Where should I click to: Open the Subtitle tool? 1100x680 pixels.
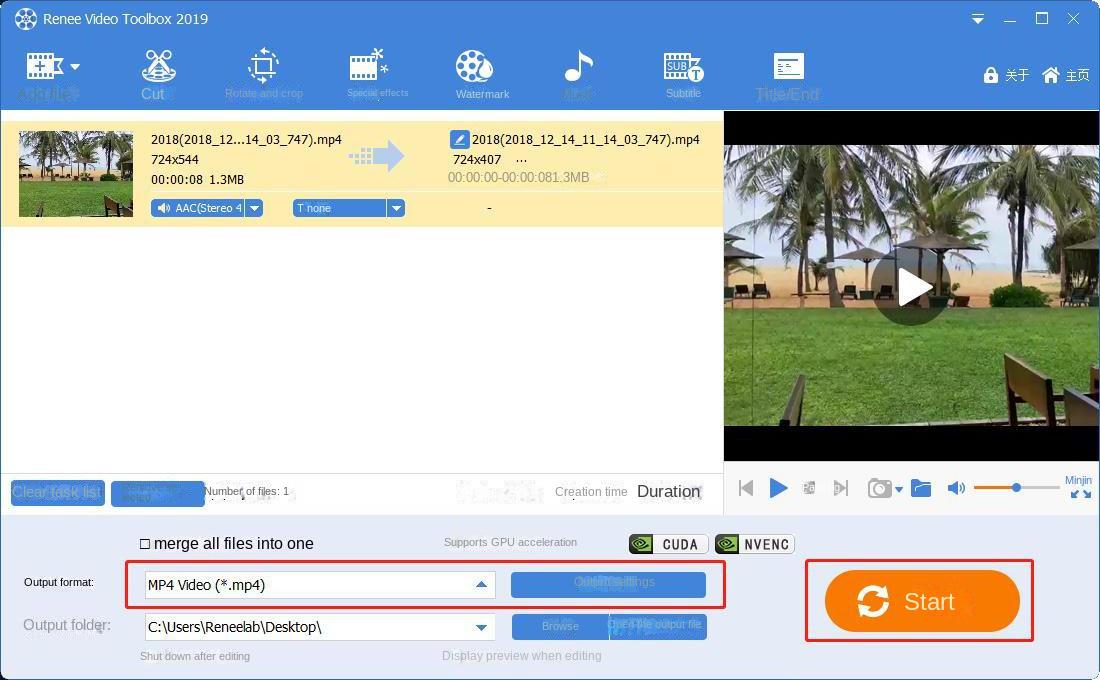click(x=683, y=74)
